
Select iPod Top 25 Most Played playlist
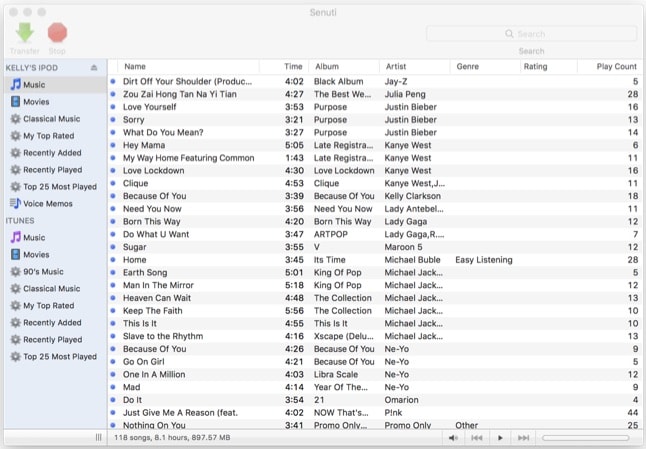pyautogui.click(x=59, y=186)
